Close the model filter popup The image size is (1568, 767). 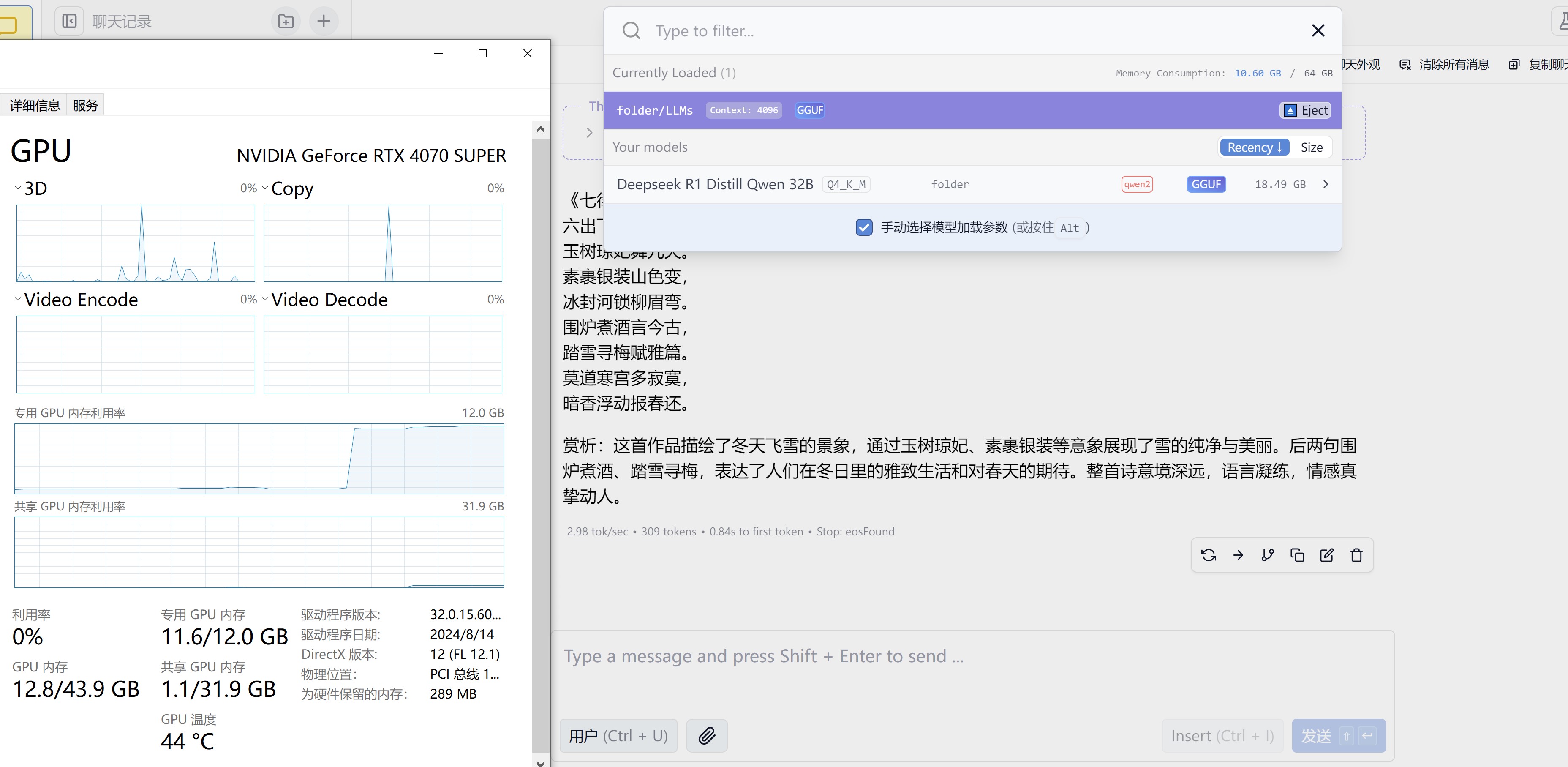(1318, 30)
